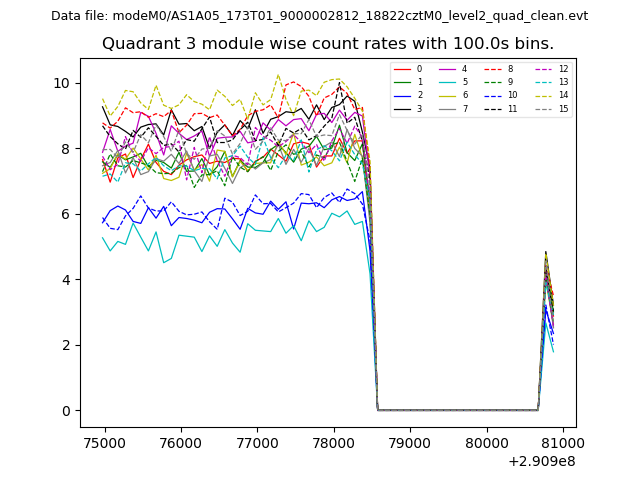Click the x-axis tick label 81000
Image resolution: width=640 pixels, height=480 pixels.
coord(562,443)
